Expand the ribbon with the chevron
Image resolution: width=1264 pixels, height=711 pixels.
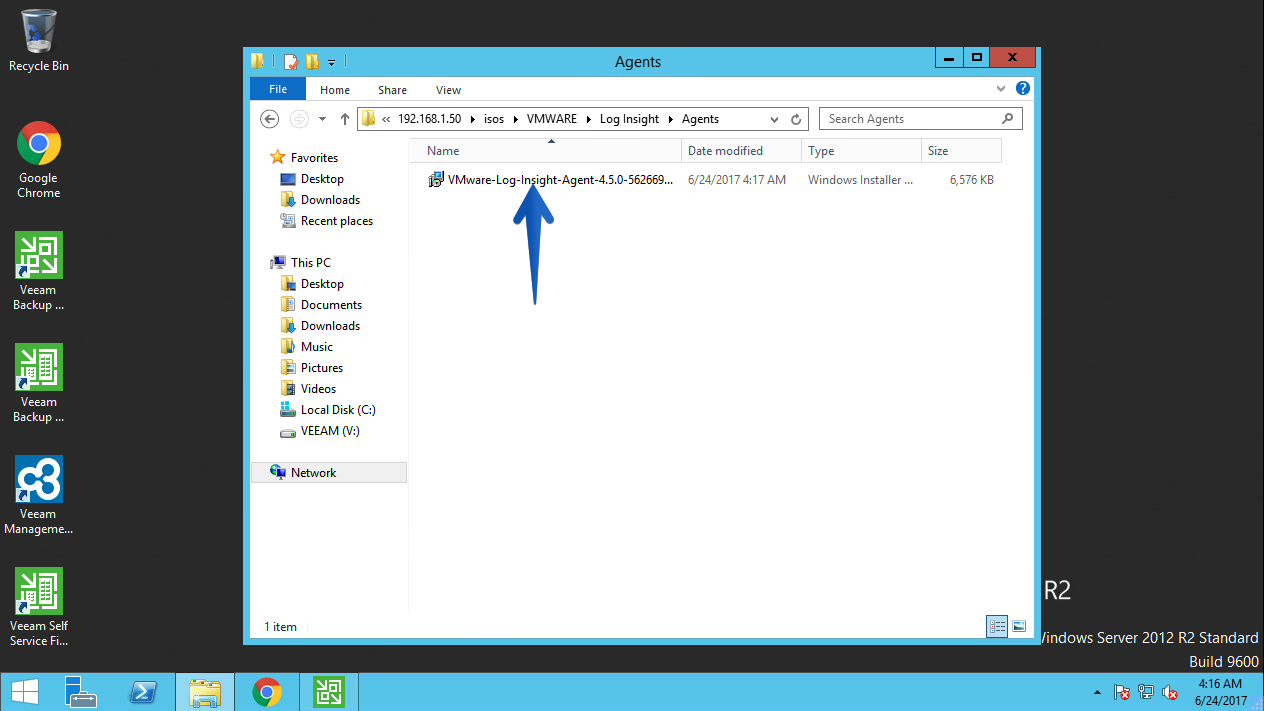click(x=1002, y=88)
